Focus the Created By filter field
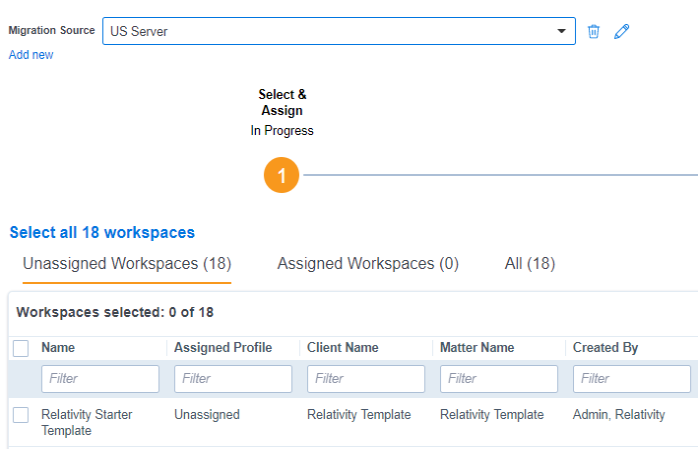 [632, 379]
